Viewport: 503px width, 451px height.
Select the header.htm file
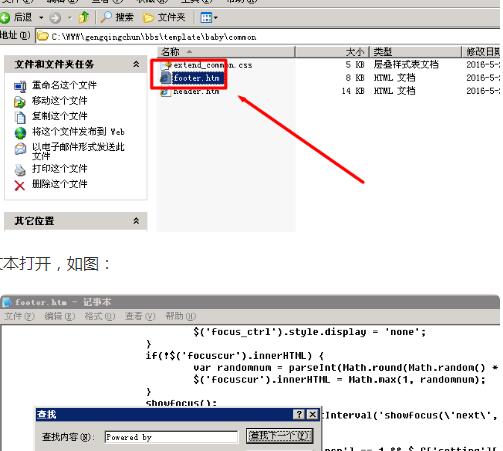[x=196, y=91]
